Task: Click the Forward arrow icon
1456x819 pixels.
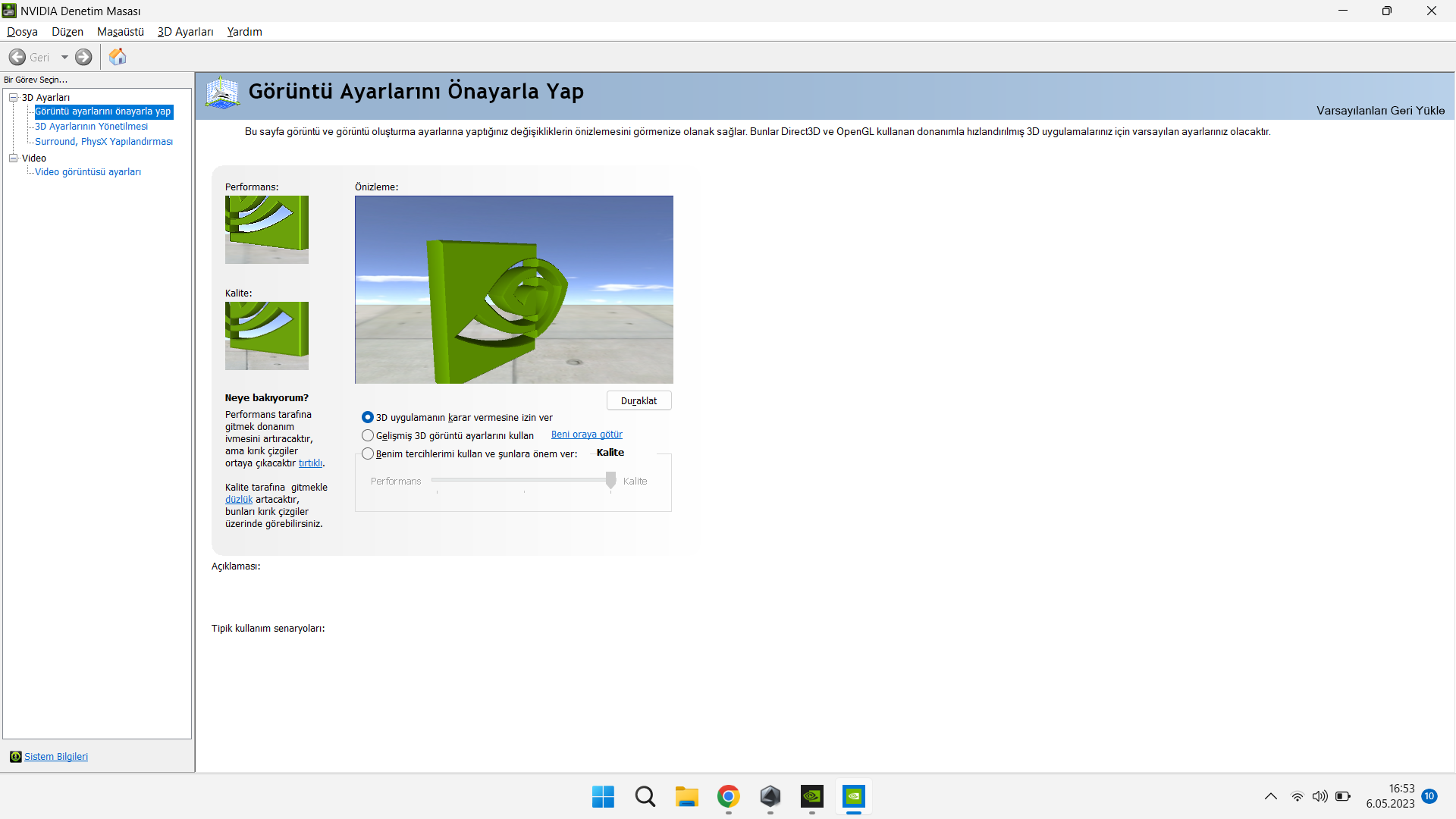Action: tap(83, 57)
